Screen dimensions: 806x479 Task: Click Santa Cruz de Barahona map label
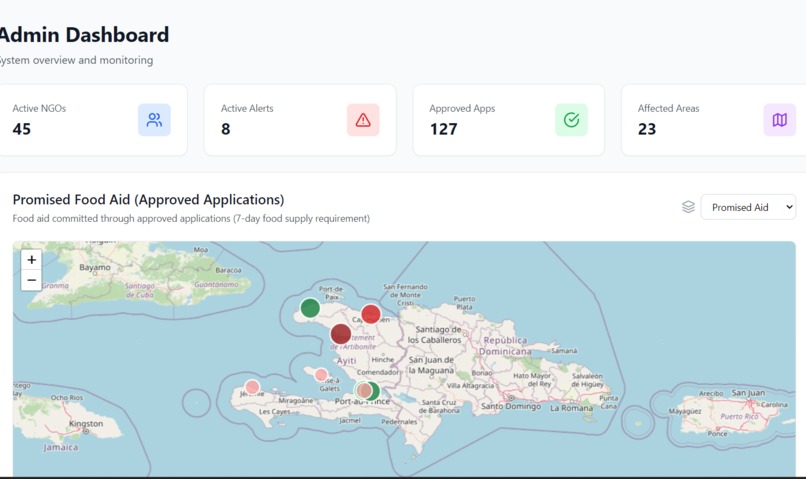click(x=438, y=406)
